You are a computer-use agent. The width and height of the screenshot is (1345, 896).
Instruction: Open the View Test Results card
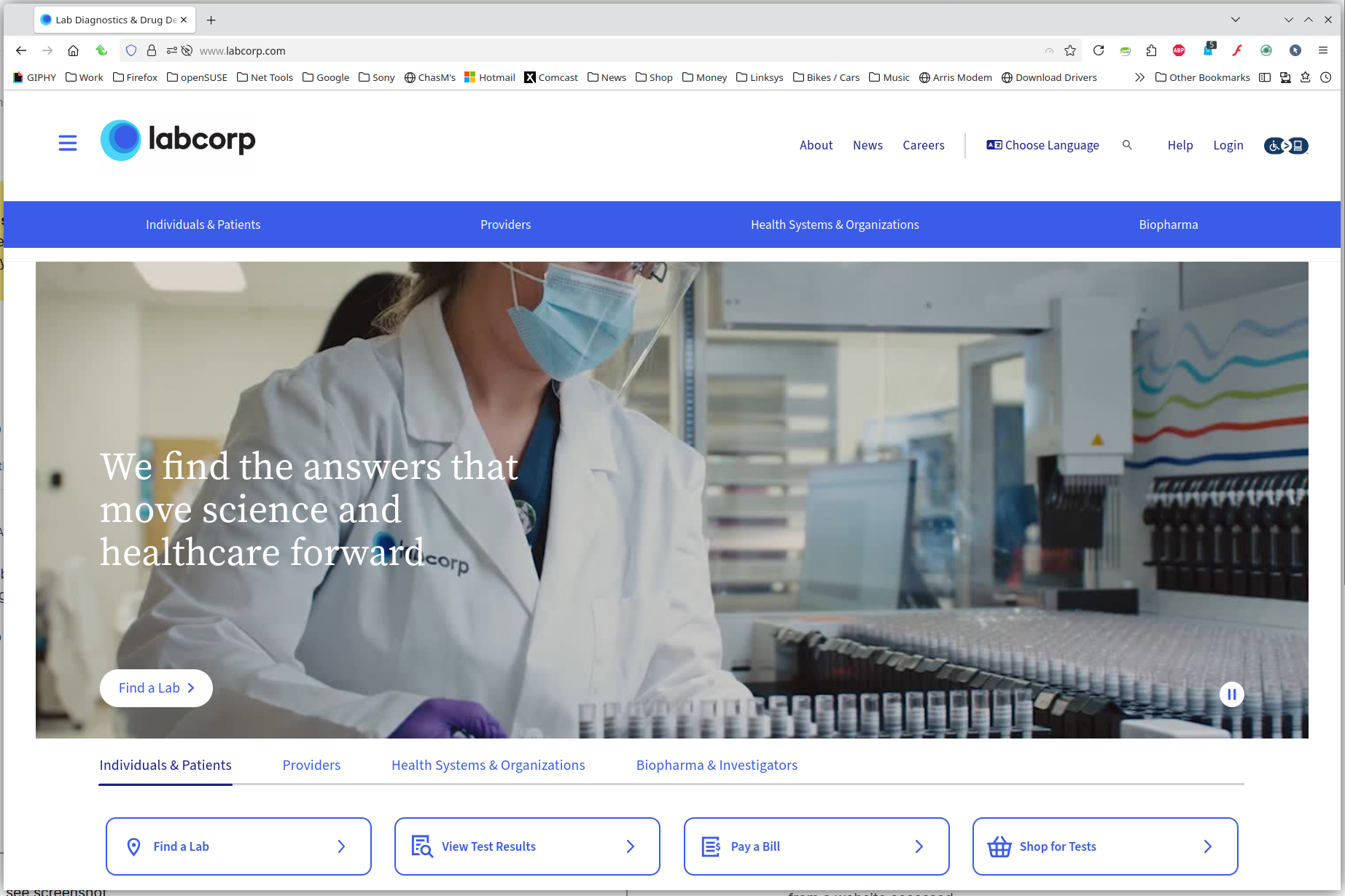click(x=527, y=846)
